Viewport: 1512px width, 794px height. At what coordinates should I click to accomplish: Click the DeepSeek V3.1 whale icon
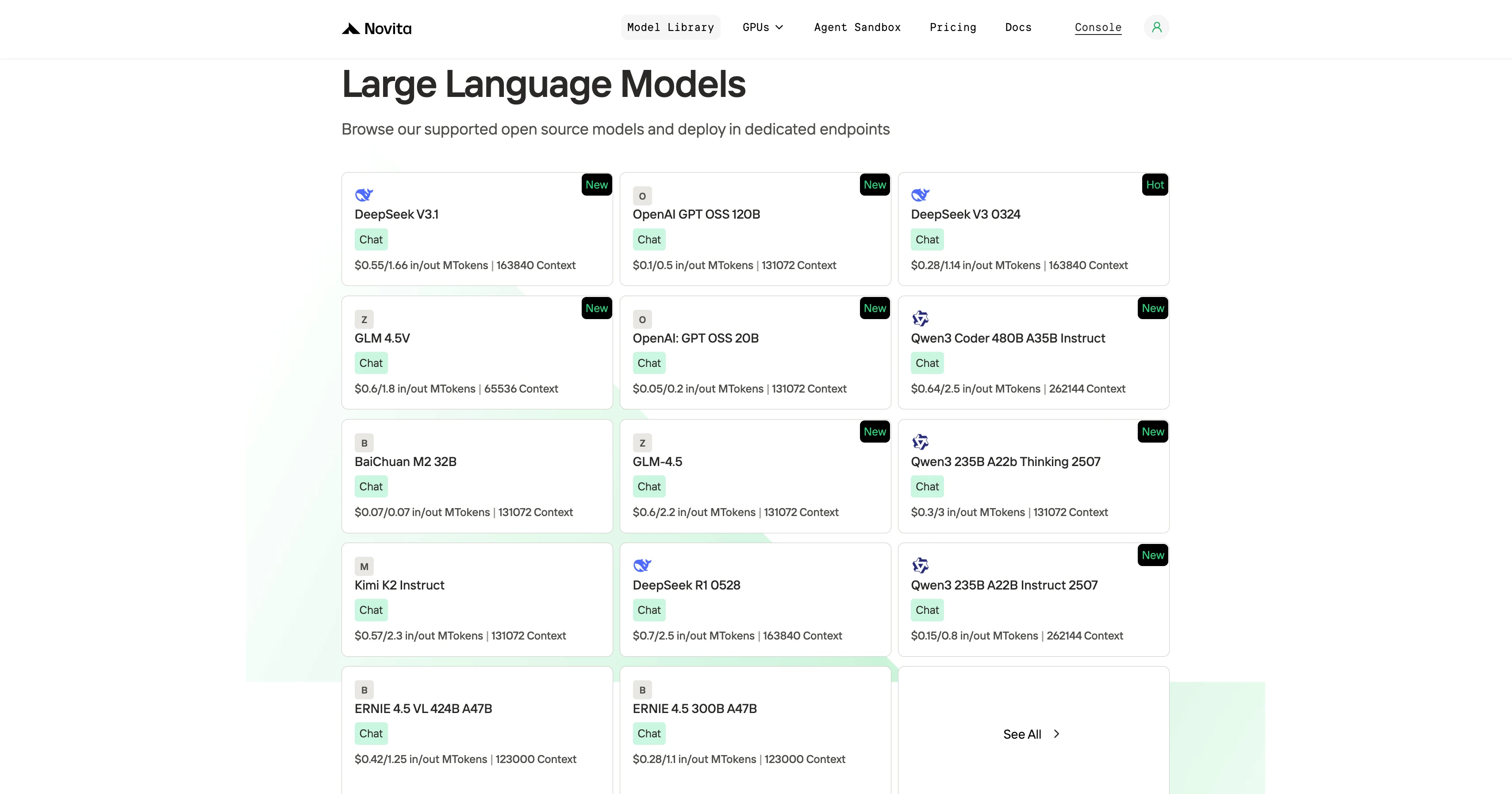(x=364, y=195)
